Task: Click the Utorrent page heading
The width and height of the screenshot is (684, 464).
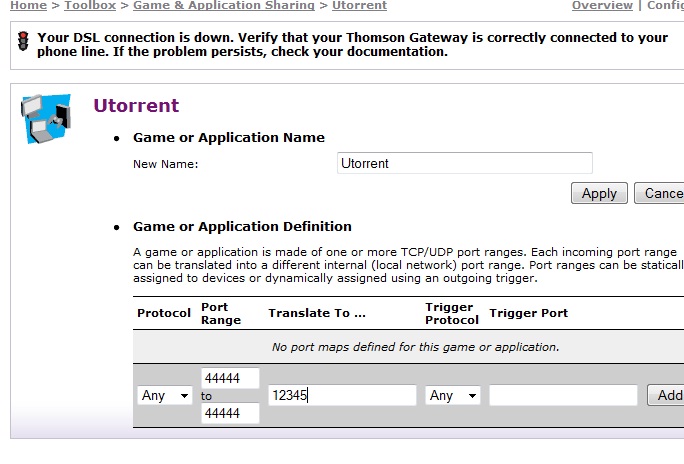Action: click(x=136, y=105)
